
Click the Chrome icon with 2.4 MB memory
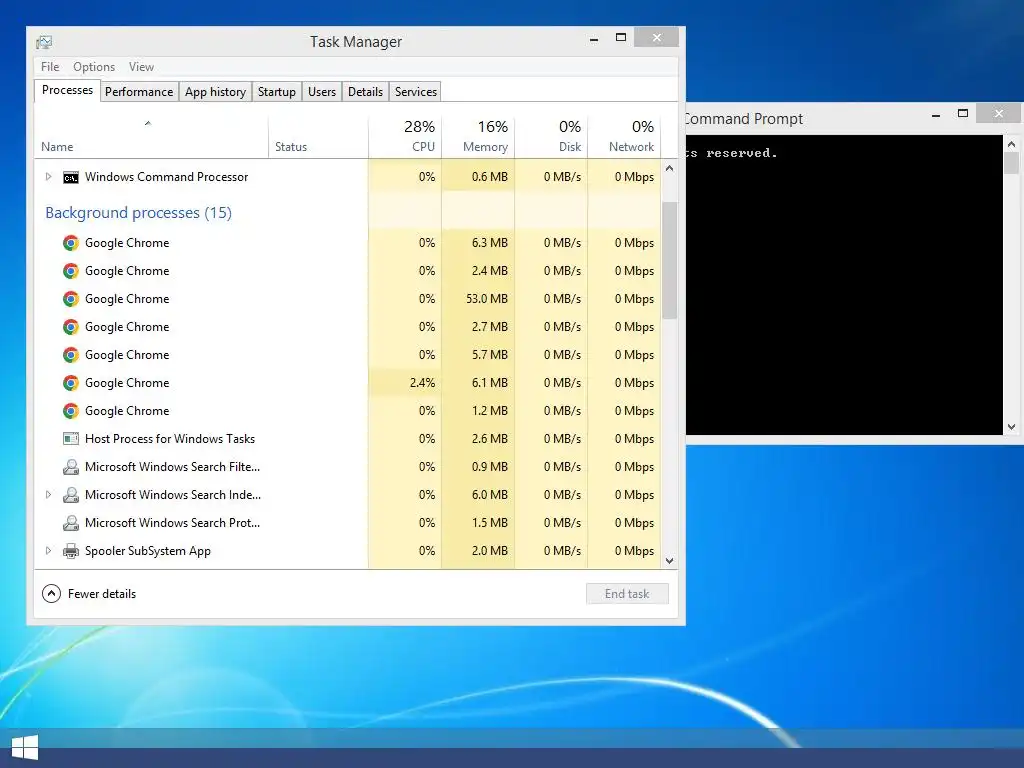(x=71, y=271)
